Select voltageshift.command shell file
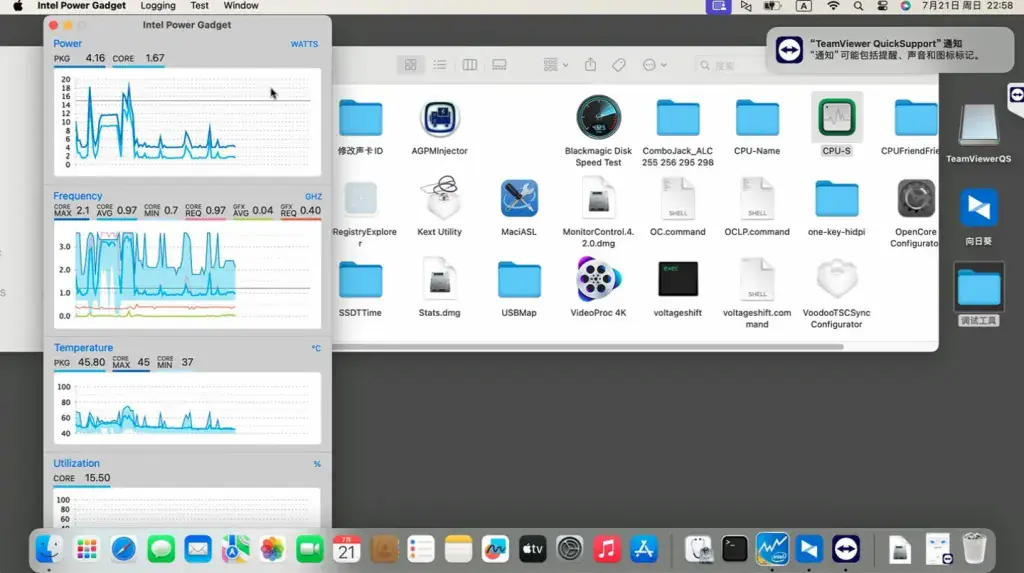This screenshot has height=573, width=1024. click(x=757, y=280)
